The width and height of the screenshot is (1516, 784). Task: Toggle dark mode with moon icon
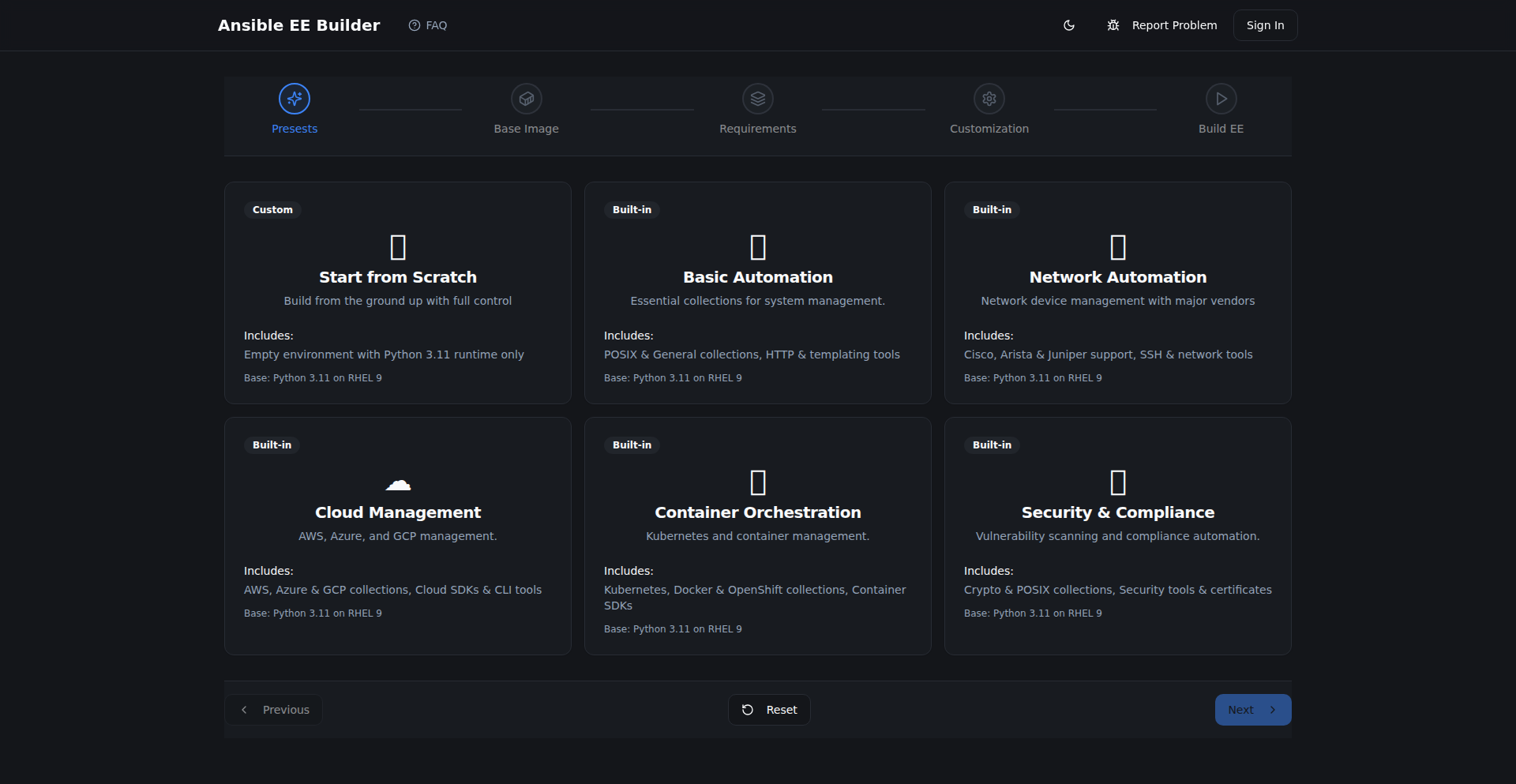coord(1068,25)
